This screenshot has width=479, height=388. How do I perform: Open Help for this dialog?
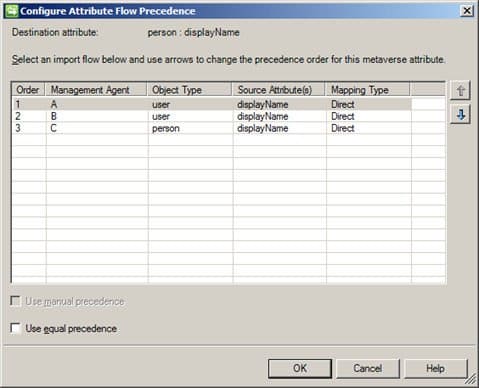(x=435, y=368)
